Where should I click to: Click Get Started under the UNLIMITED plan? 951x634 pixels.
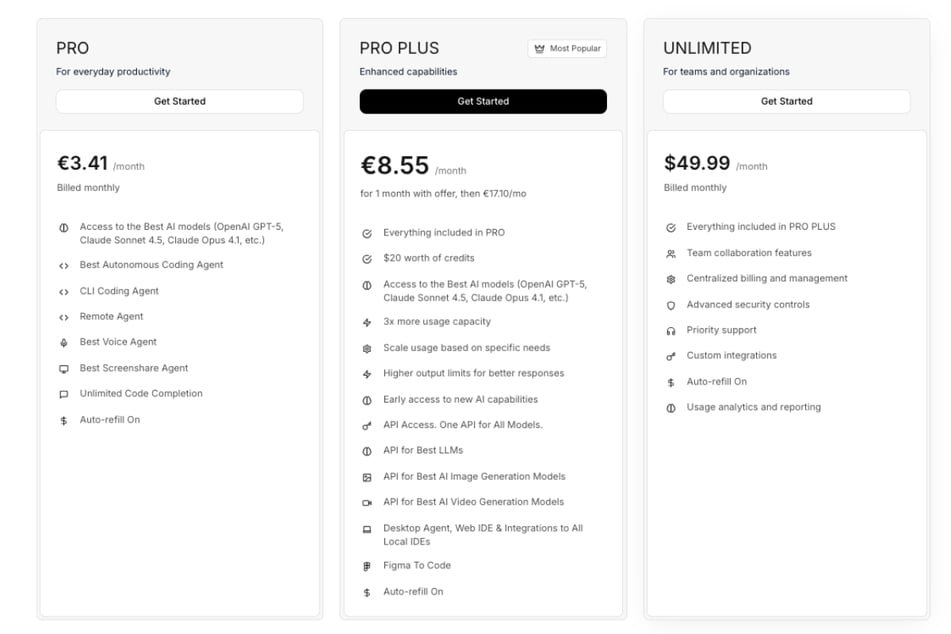coord(786,101)
